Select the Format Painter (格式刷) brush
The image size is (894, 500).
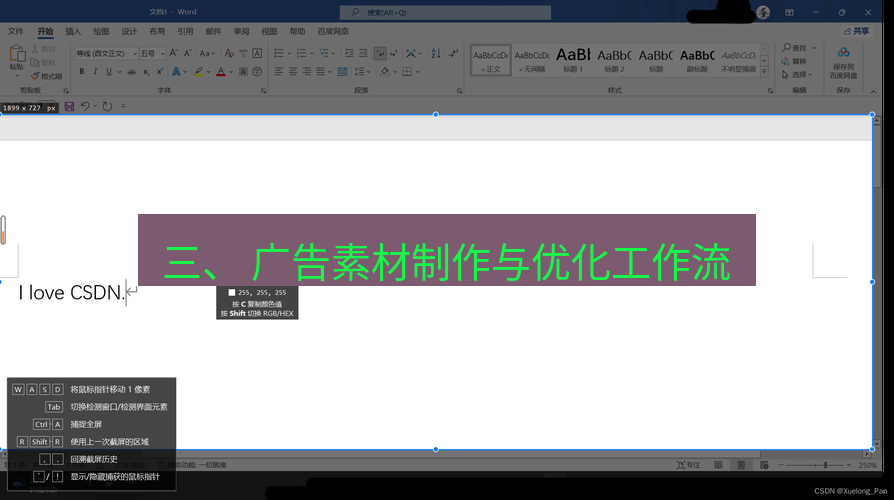click(x=35, y=76)
